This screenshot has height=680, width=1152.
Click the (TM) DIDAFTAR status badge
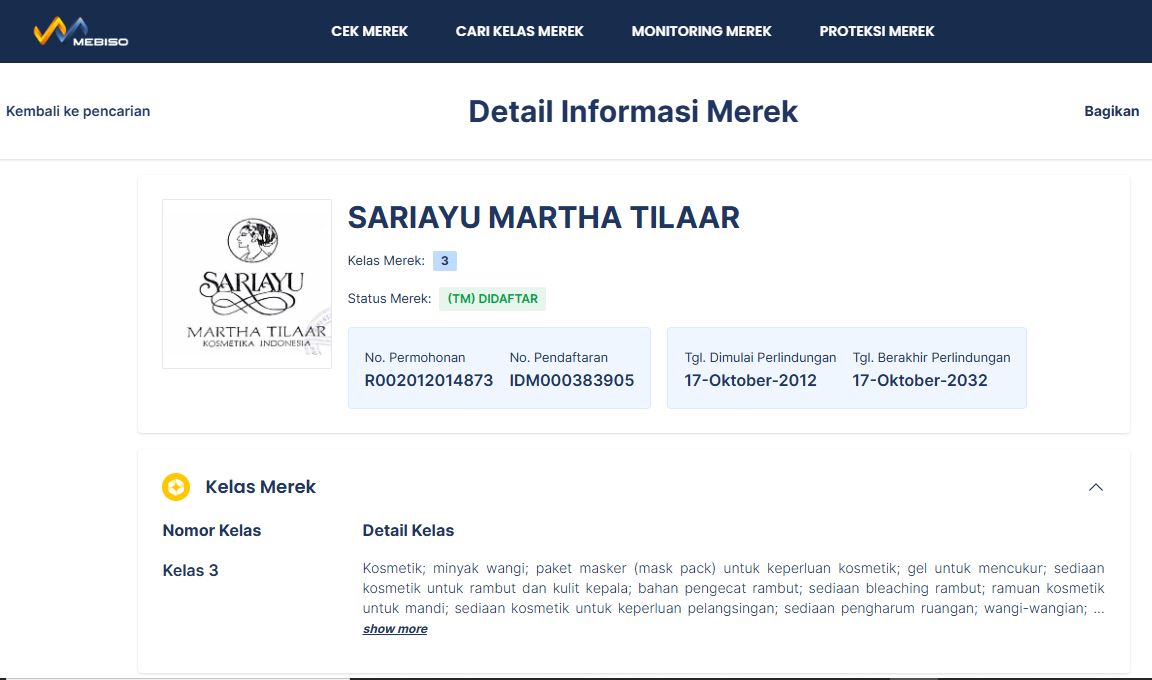[x=492, y=299]
